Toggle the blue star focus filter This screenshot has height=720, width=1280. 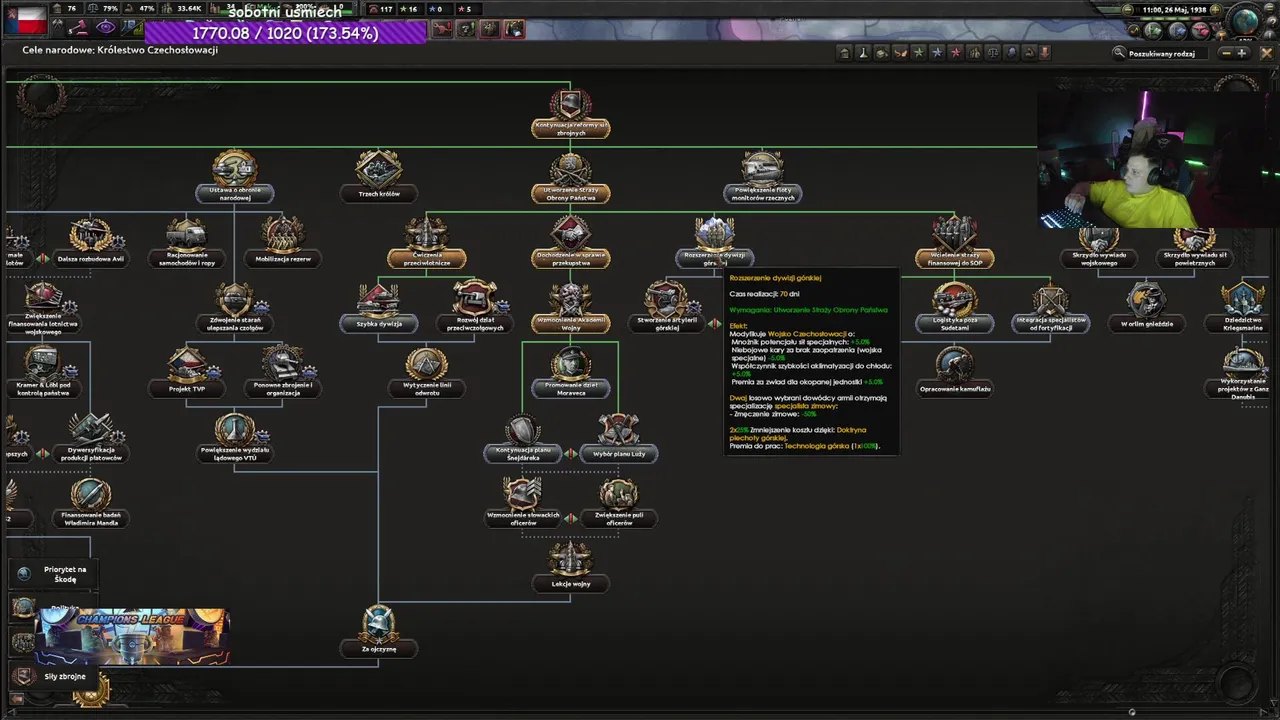coord(937,53)
